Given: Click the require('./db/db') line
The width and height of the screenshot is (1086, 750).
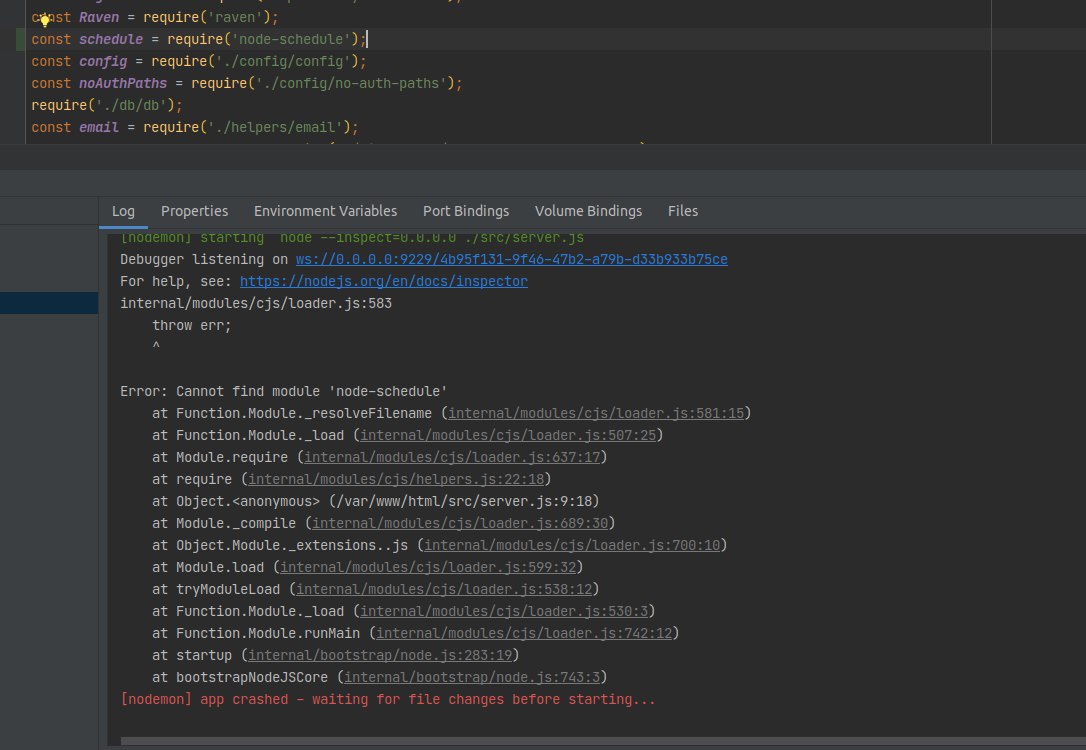Looking at the screenshot, I should click(x=107, y=105).
